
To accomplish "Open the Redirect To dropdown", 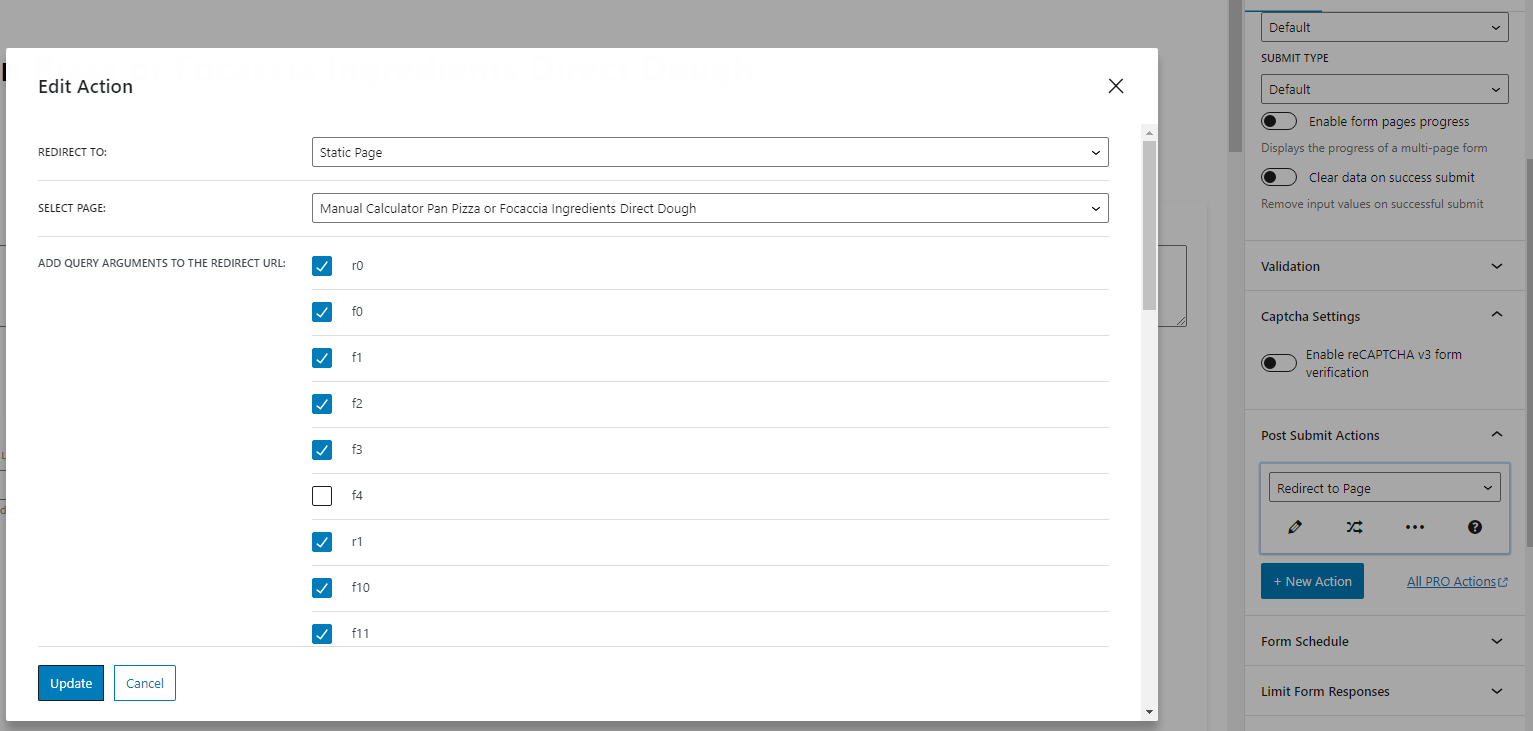I will (x=710, y=152).
